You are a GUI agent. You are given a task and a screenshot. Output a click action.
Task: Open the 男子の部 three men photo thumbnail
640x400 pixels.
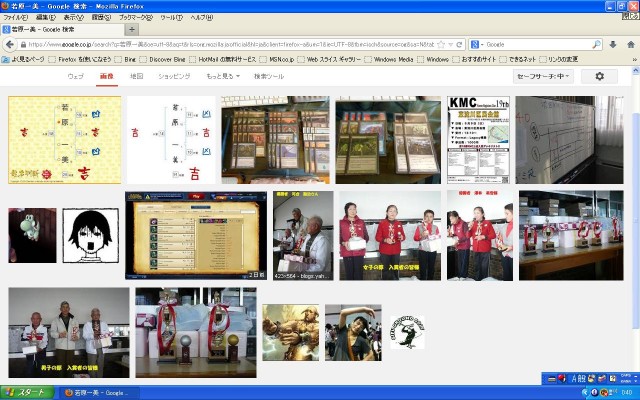pyautogui.click(x=69, y=333)
